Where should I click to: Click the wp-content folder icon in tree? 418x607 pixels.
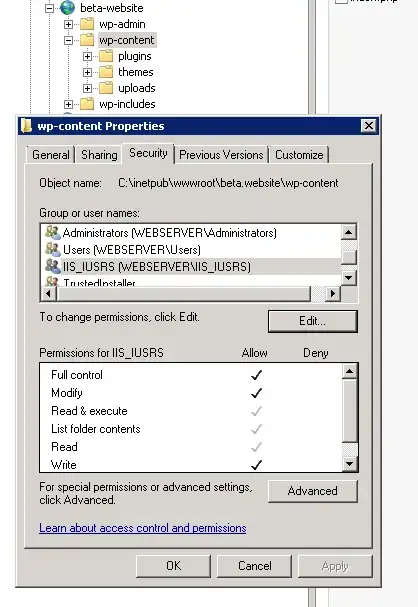(x=87, y=40)
